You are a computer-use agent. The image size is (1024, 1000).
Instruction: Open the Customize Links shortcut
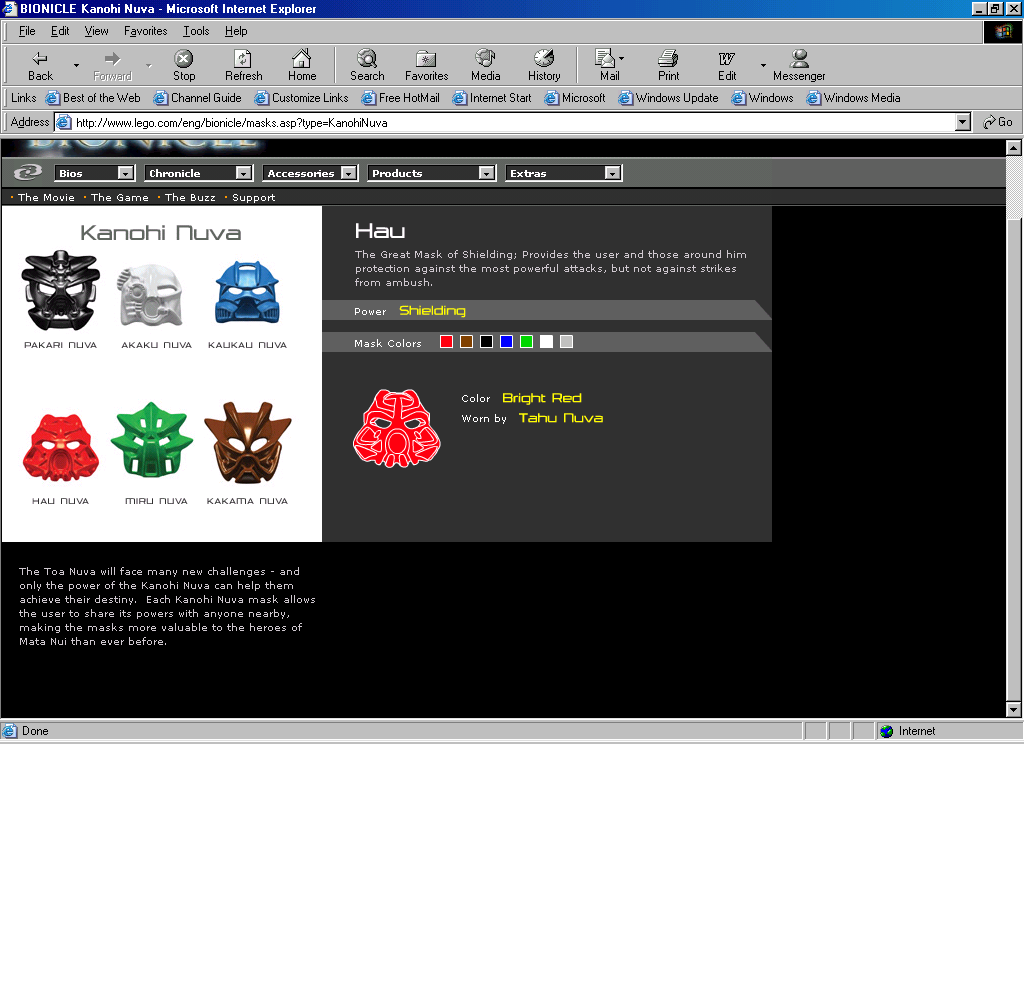point(301,98)
